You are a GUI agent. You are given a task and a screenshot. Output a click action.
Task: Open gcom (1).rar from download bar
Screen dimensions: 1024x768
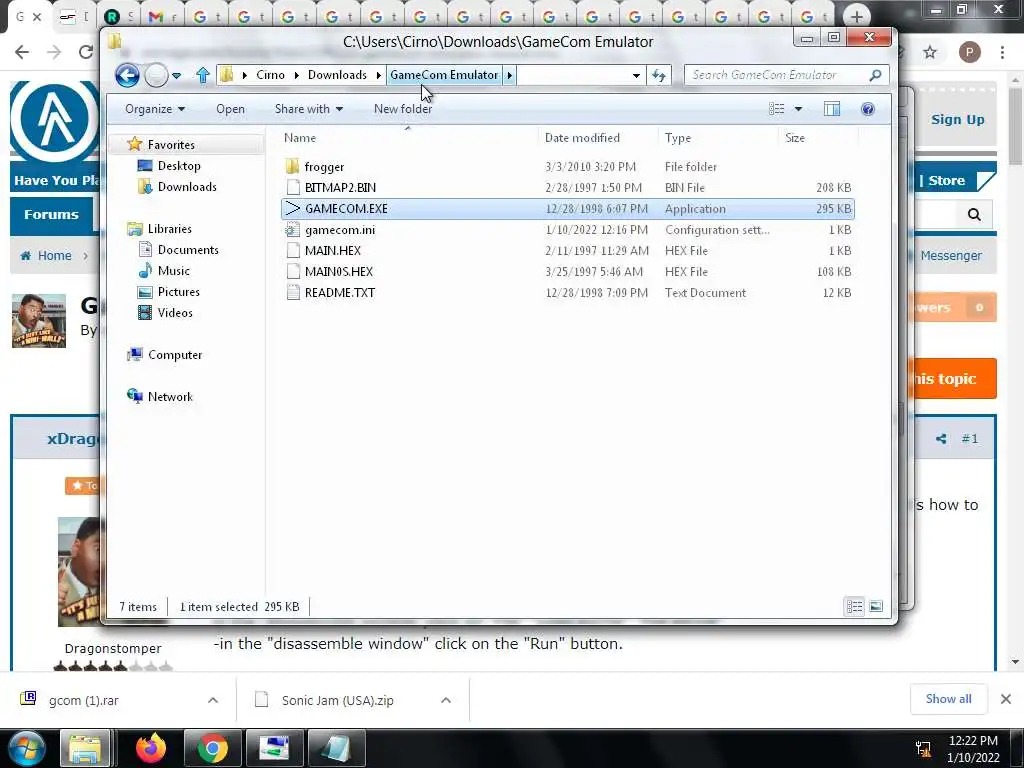(x=84, y=700)
